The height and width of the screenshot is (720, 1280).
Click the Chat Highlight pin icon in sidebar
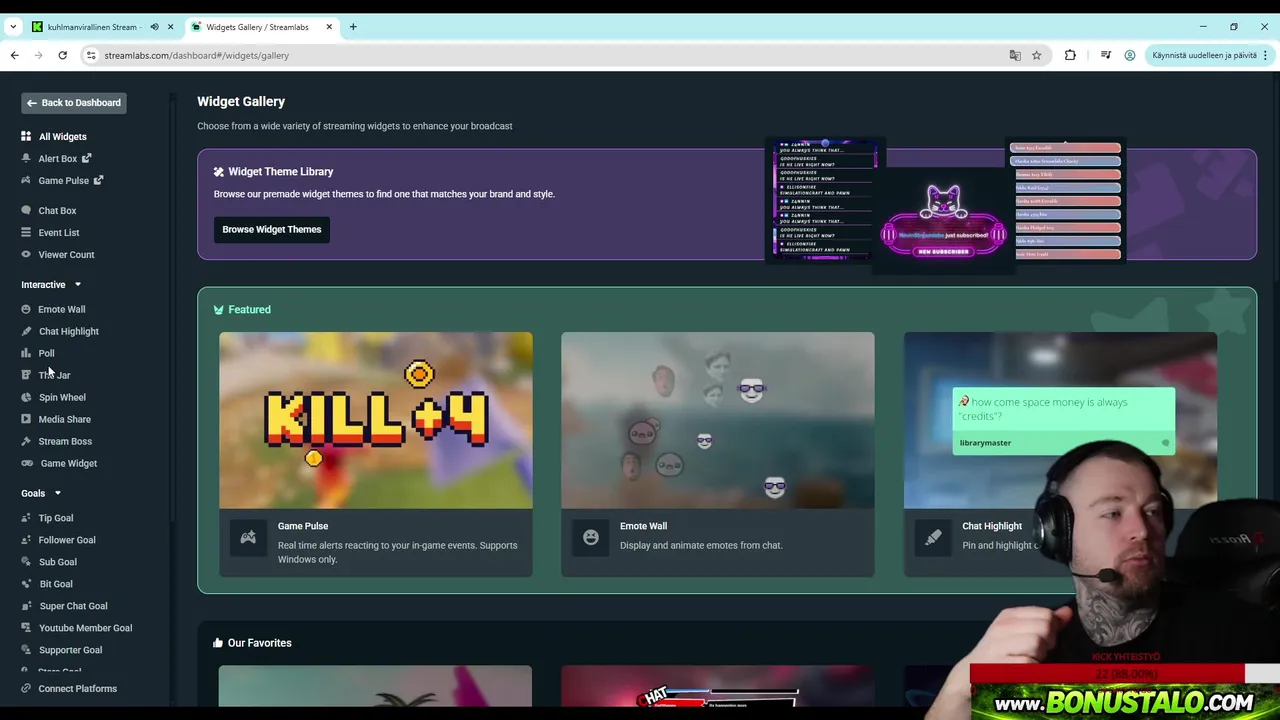(x=26, y=331)
